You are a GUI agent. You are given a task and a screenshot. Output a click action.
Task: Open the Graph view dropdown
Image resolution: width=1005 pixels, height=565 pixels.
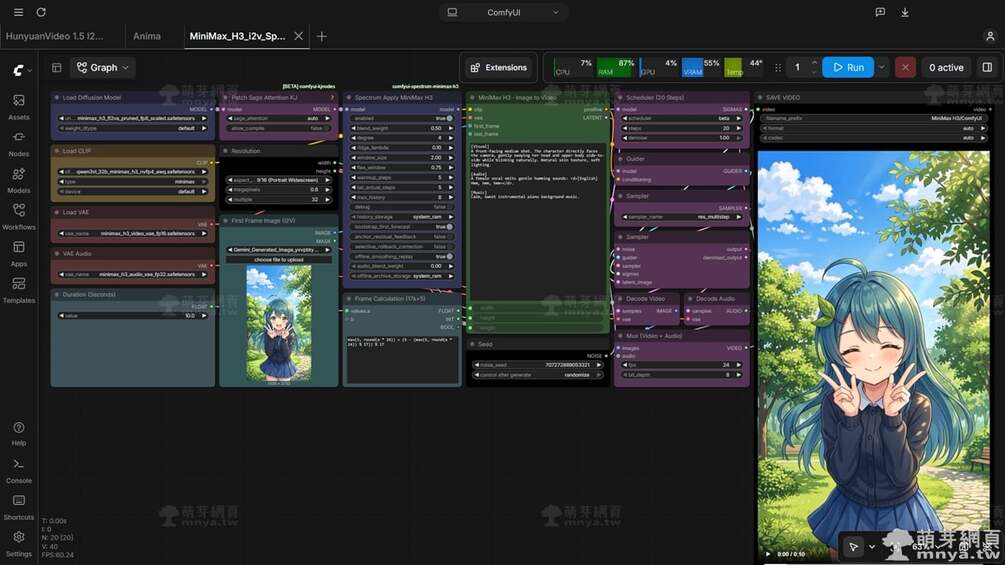tap(103, 67)
